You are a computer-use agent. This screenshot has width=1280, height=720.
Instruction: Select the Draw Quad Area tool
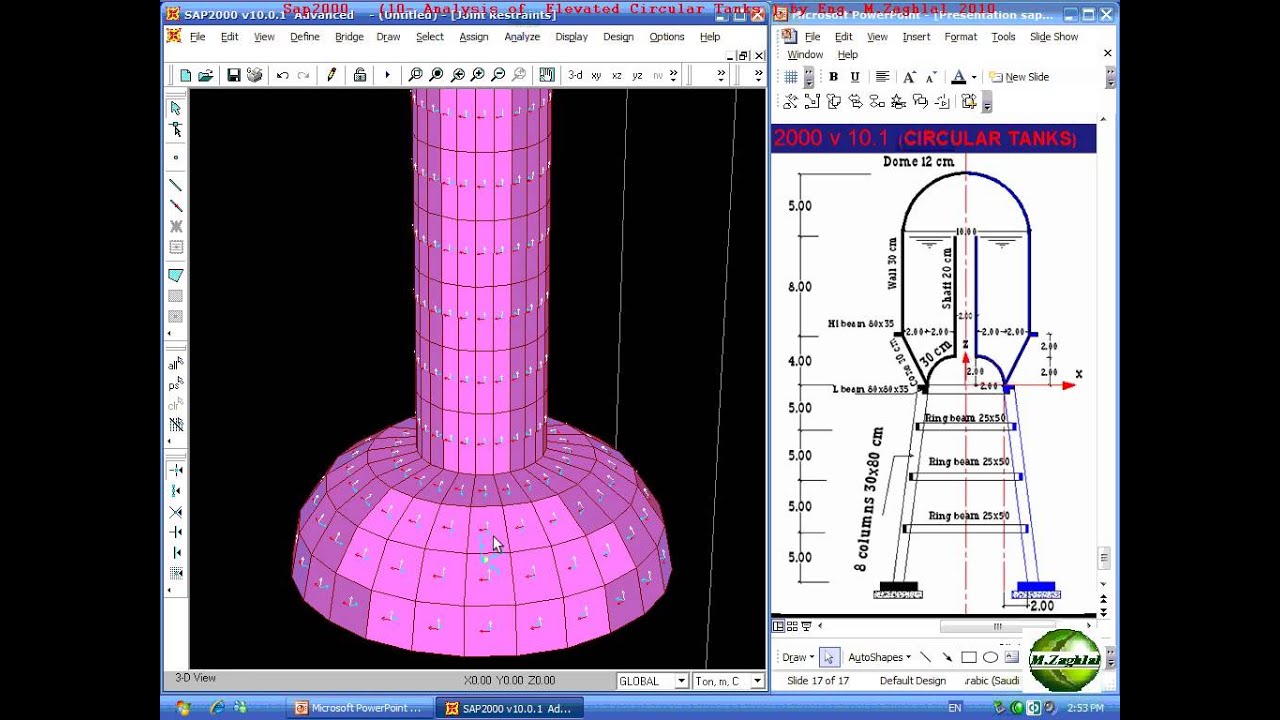(x=176, y=275)
